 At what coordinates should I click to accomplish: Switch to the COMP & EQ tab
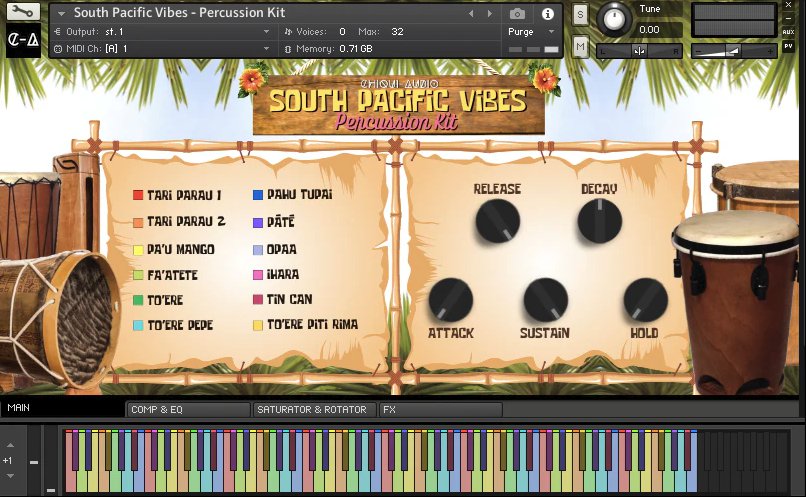(x=187, y=410)
